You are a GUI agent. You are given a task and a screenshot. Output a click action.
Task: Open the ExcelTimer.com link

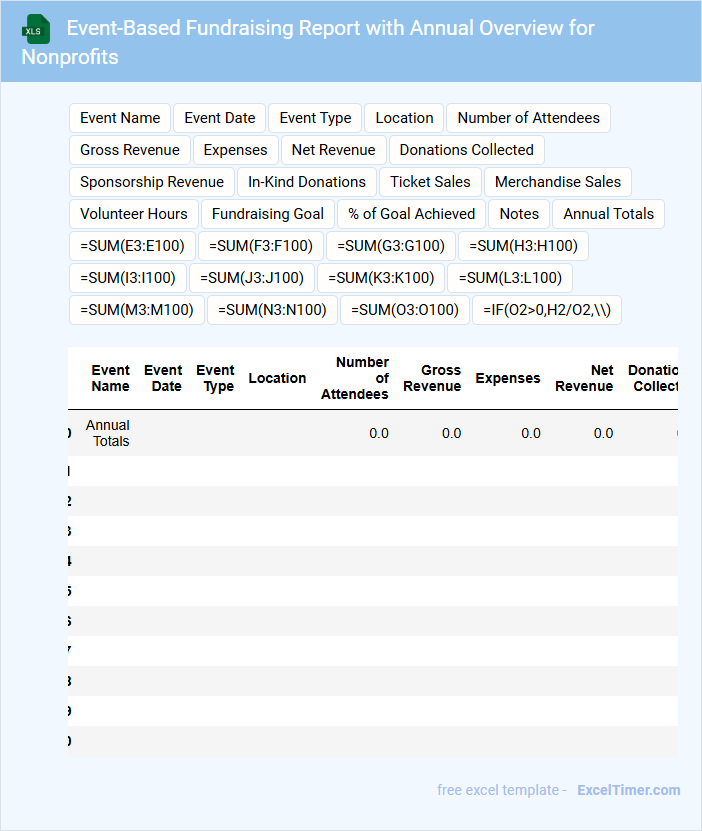(x=628, y=790)
